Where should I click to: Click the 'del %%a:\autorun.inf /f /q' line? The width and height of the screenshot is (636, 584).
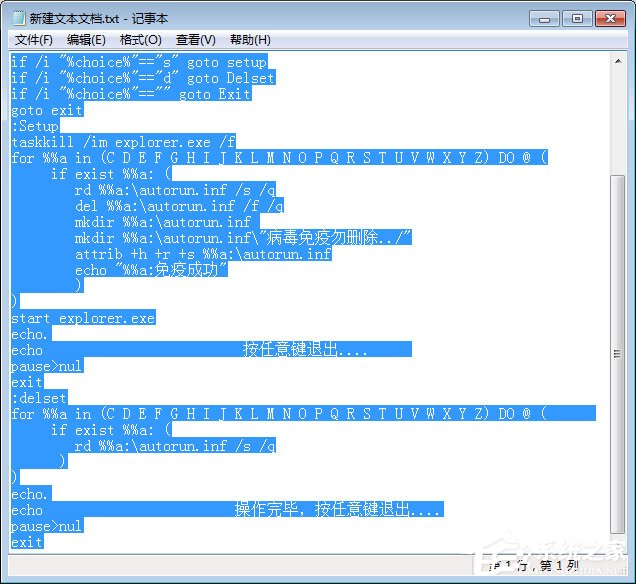179,206
